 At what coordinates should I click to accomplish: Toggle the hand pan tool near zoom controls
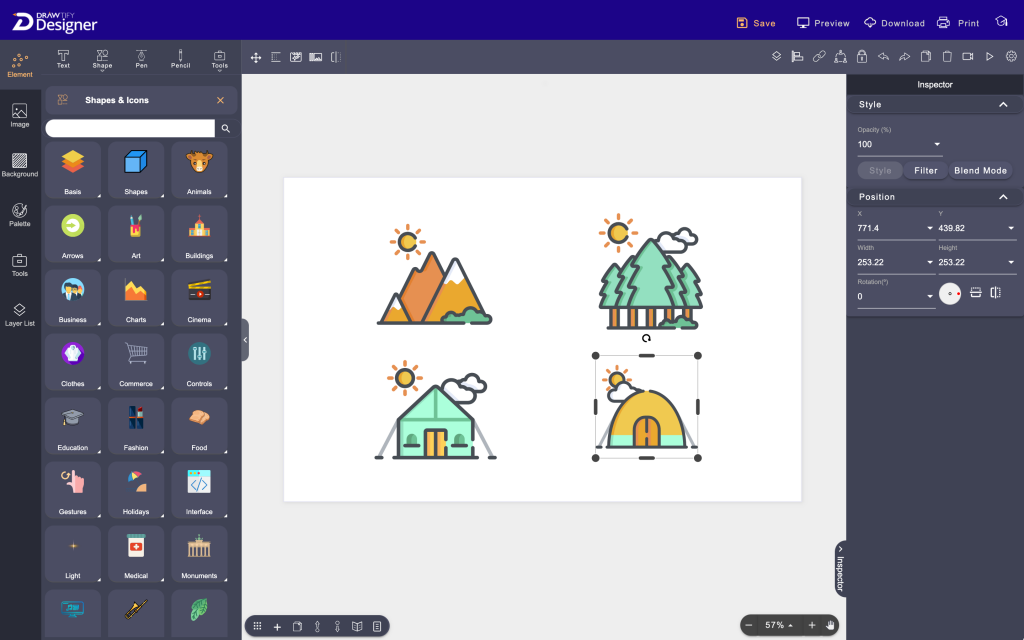pyautogui.click(x=830, y=625)
